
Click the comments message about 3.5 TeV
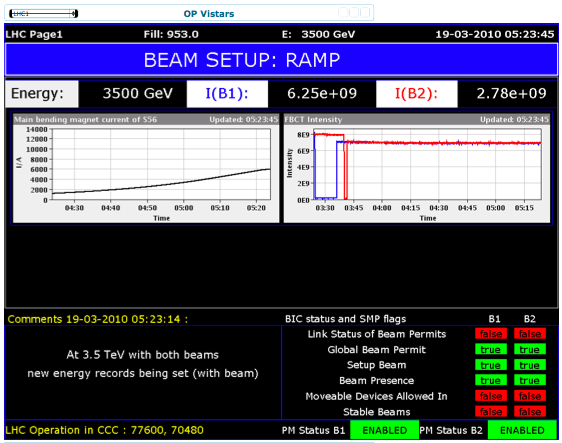point(143,364)
